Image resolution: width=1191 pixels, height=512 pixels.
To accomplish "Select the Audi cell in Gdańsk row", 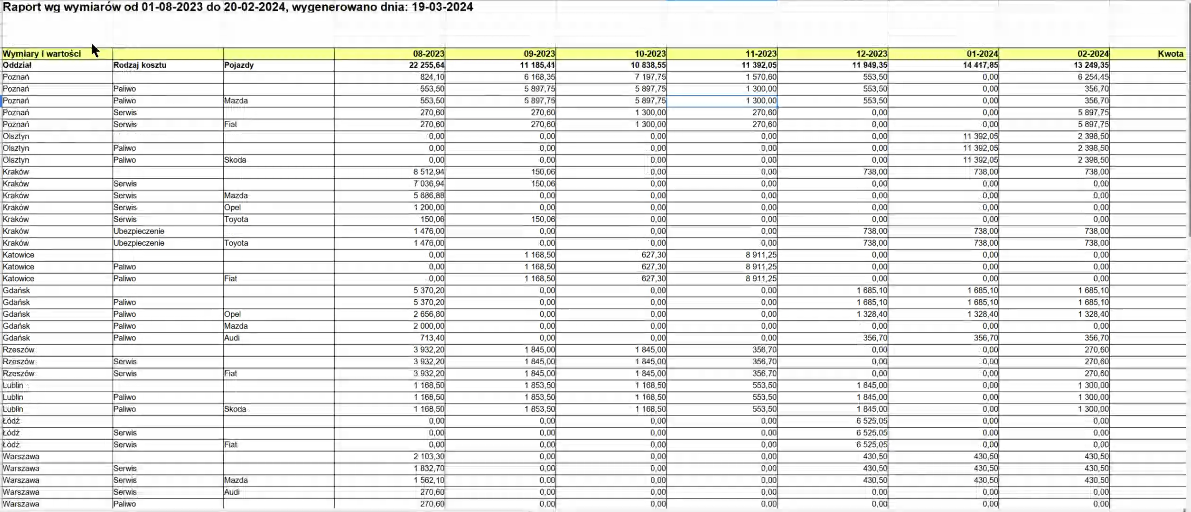I will coord(279,337).
